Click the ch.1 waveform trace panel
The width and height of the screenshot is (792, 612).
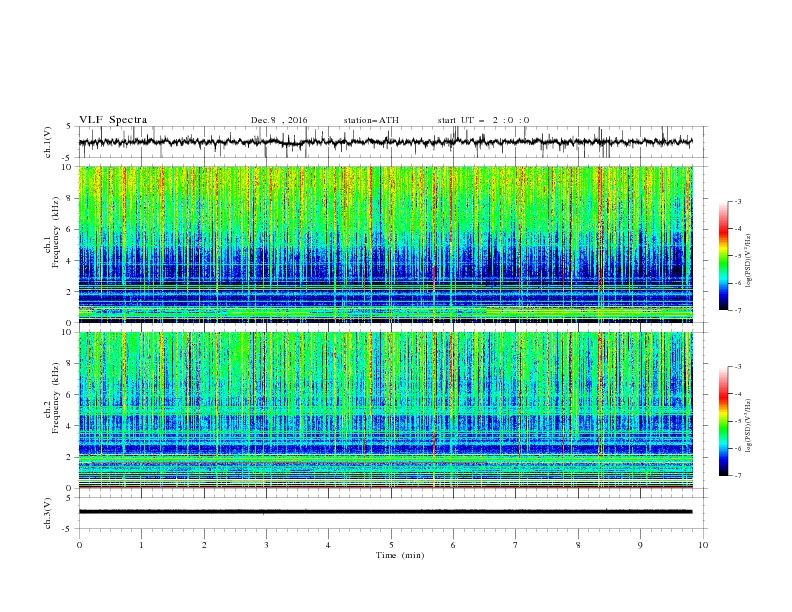(392, 142)
